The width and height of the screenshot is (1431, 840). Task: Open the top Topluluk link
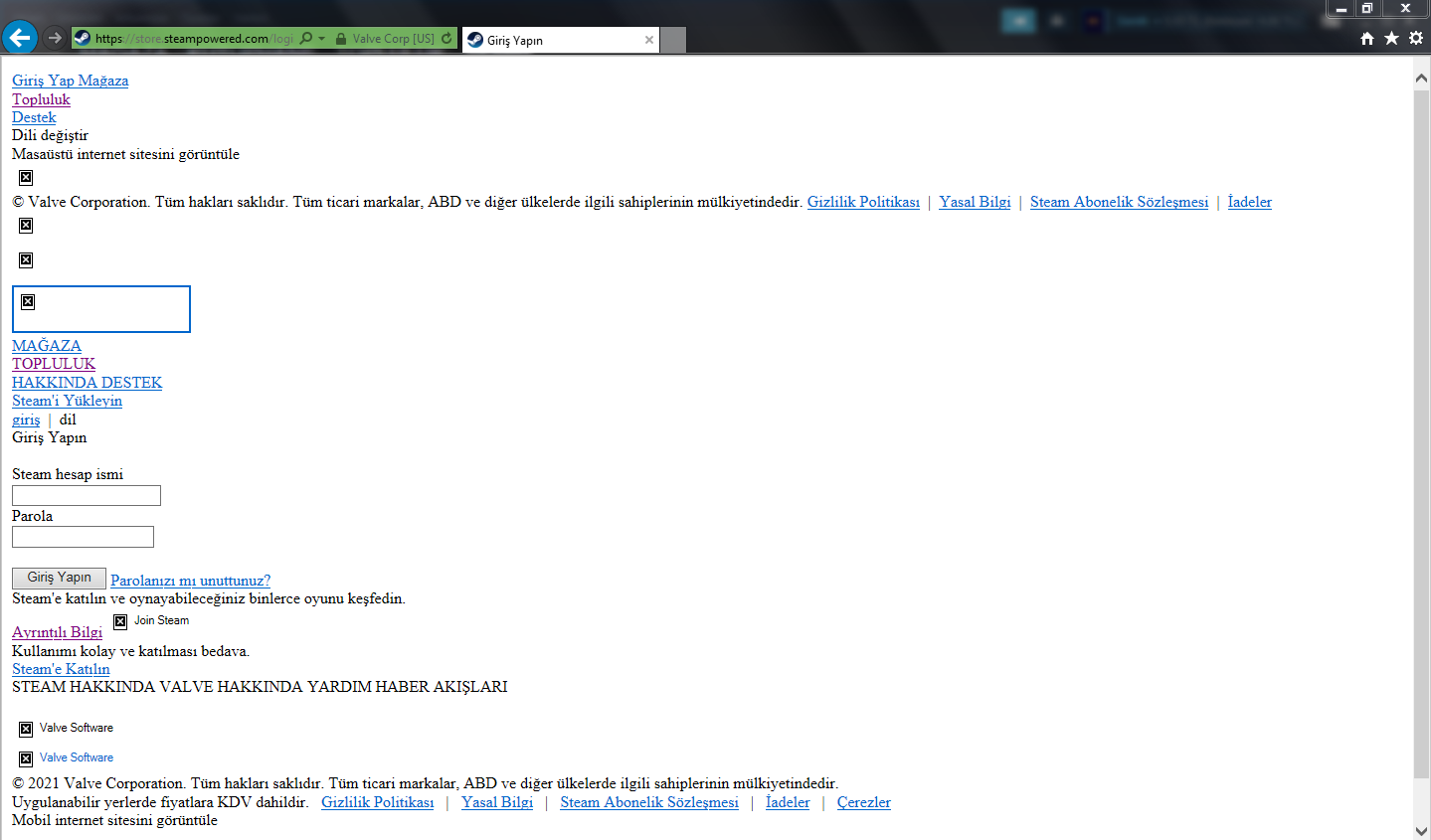coord(41,99)
